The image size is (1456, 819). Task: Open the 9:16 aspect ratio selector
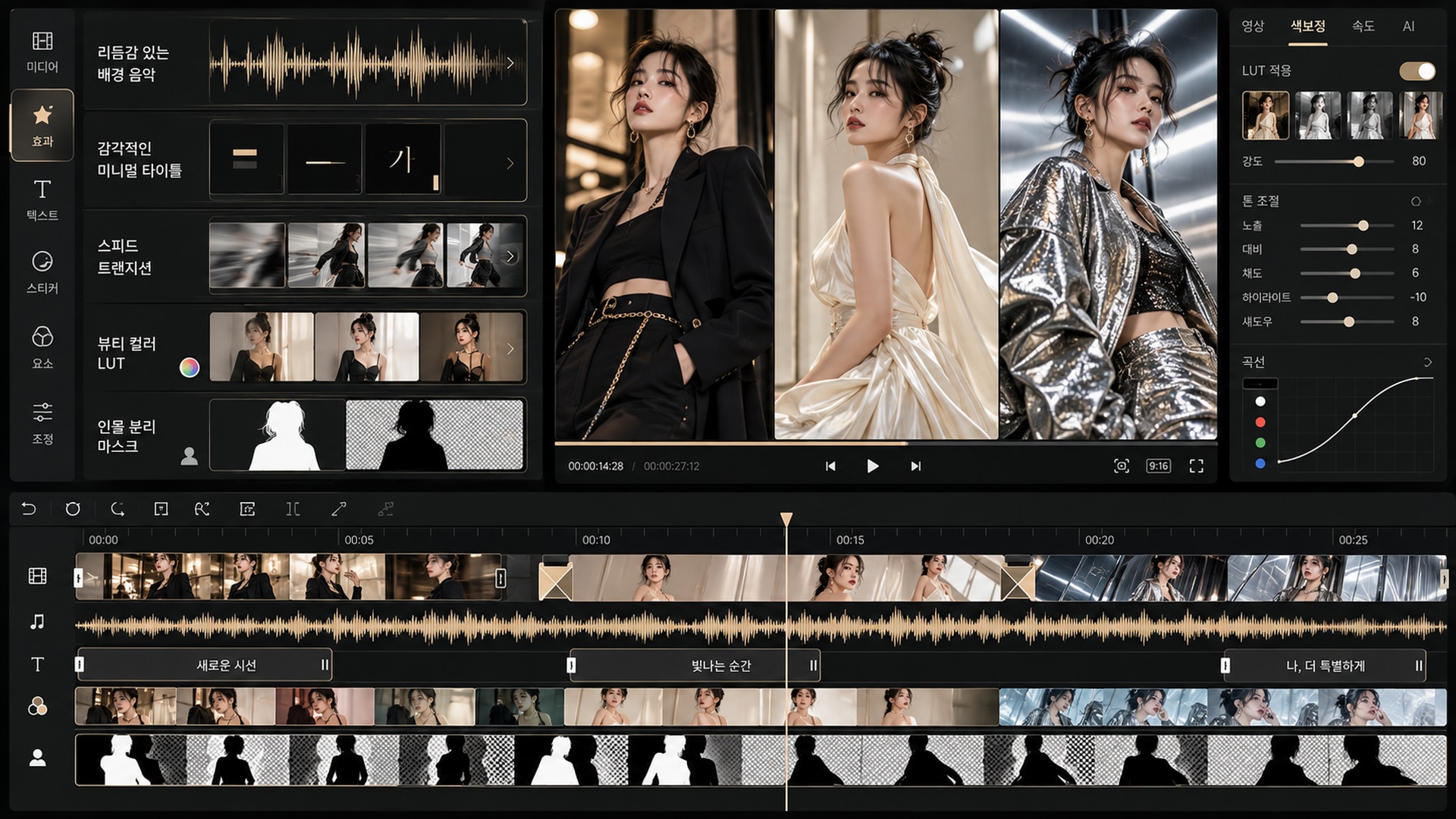(1158, 466)
